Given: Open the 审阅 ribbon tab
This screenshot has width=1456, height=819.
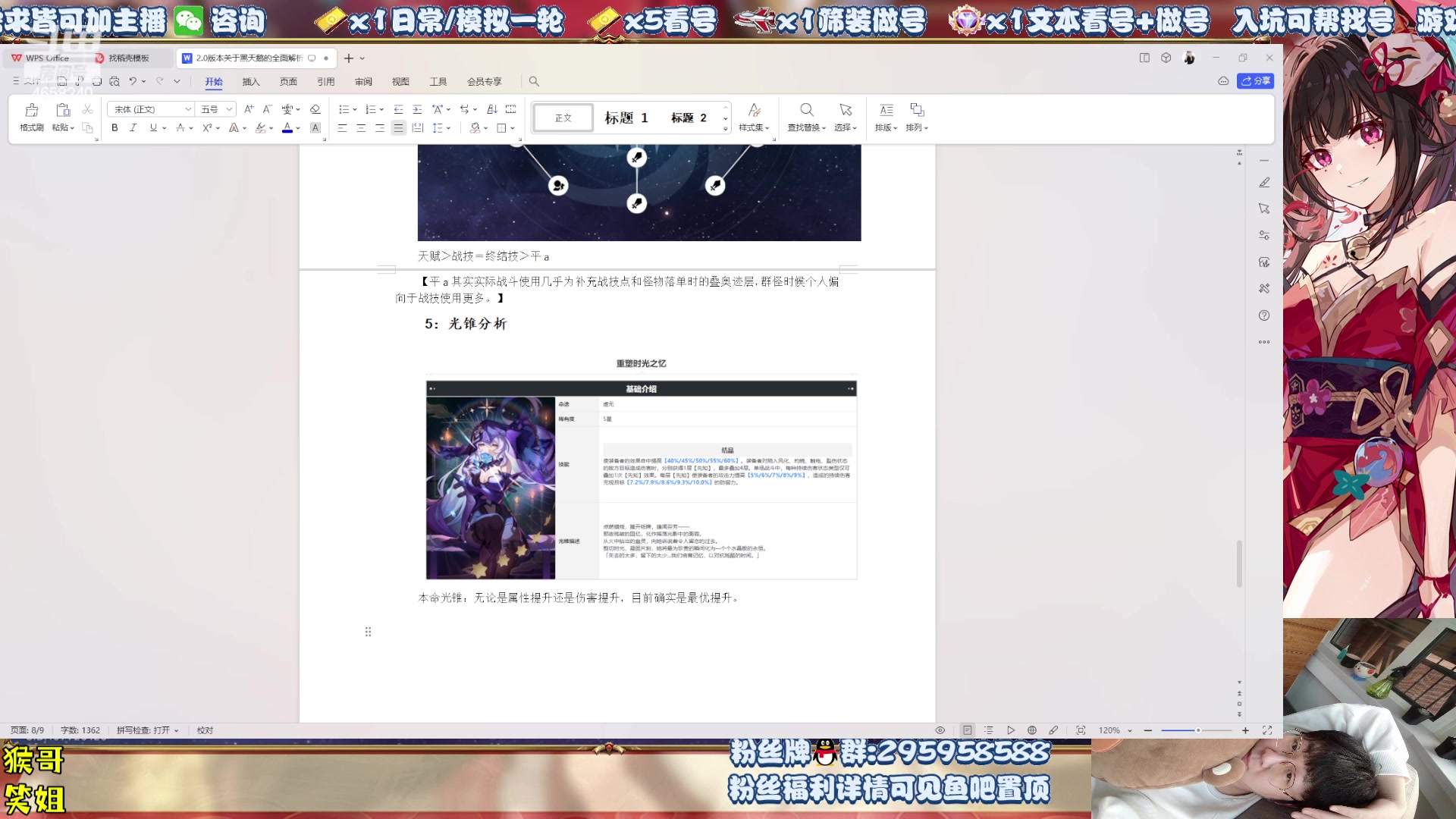Looking at the screenshot, I should pos(363,81).
